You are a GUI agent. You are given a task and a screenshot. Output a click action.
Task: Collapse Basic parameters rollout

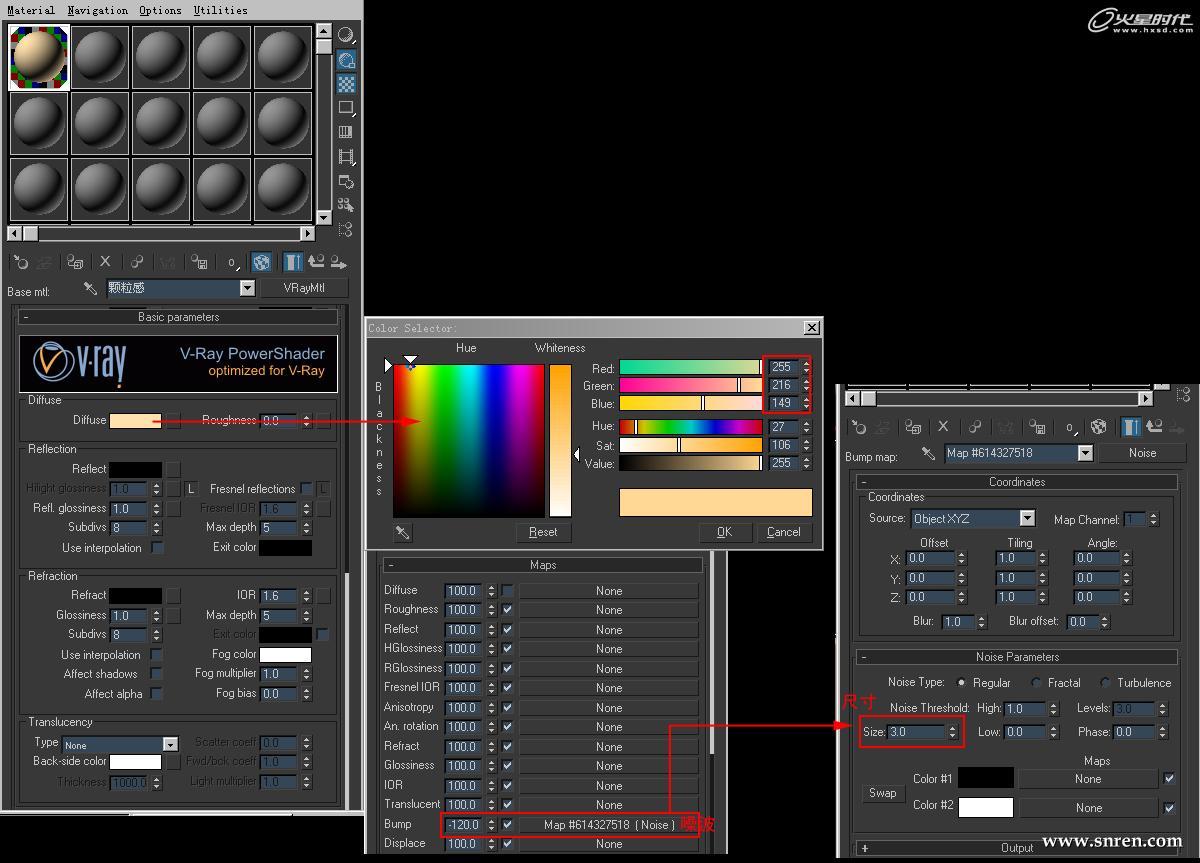(x=179, y=317)
